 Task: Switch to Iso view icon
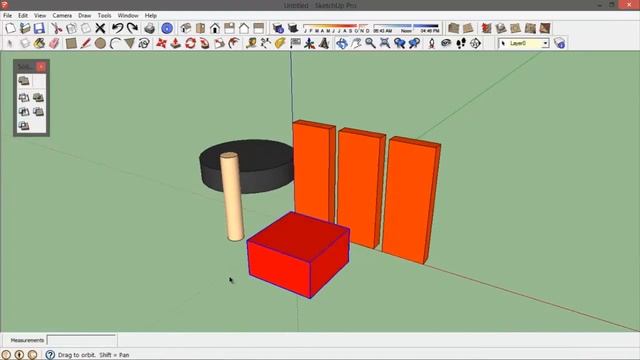tap(186, 28)
